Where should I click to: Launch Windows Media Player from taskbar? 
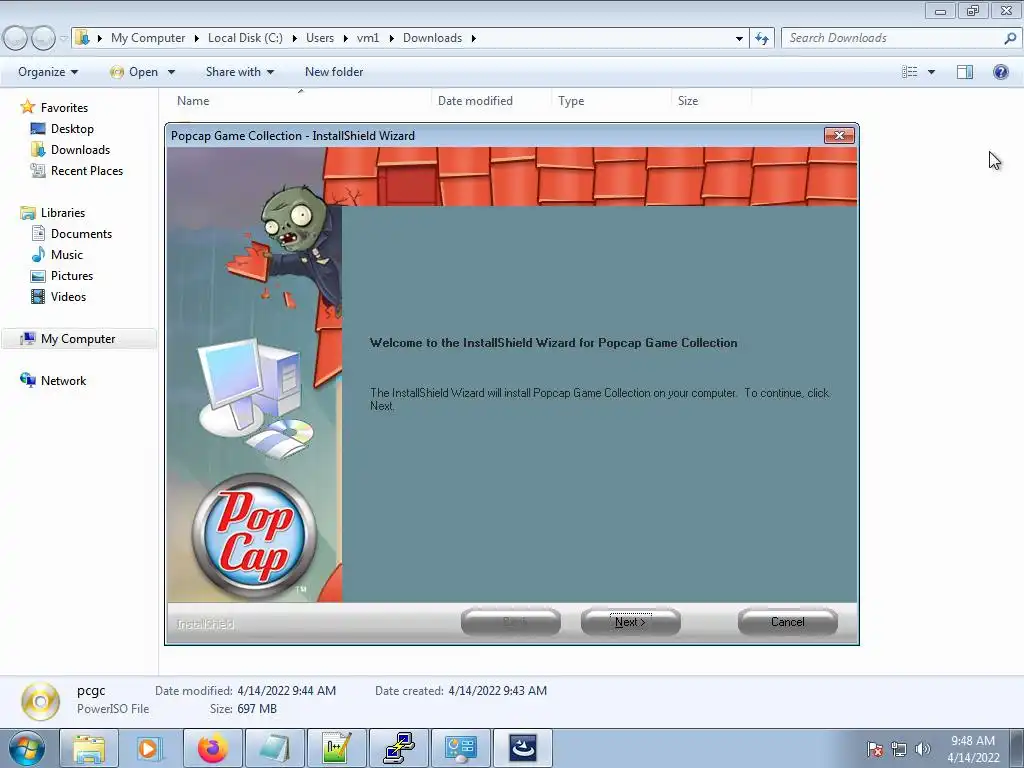click(x=149, y=748)
